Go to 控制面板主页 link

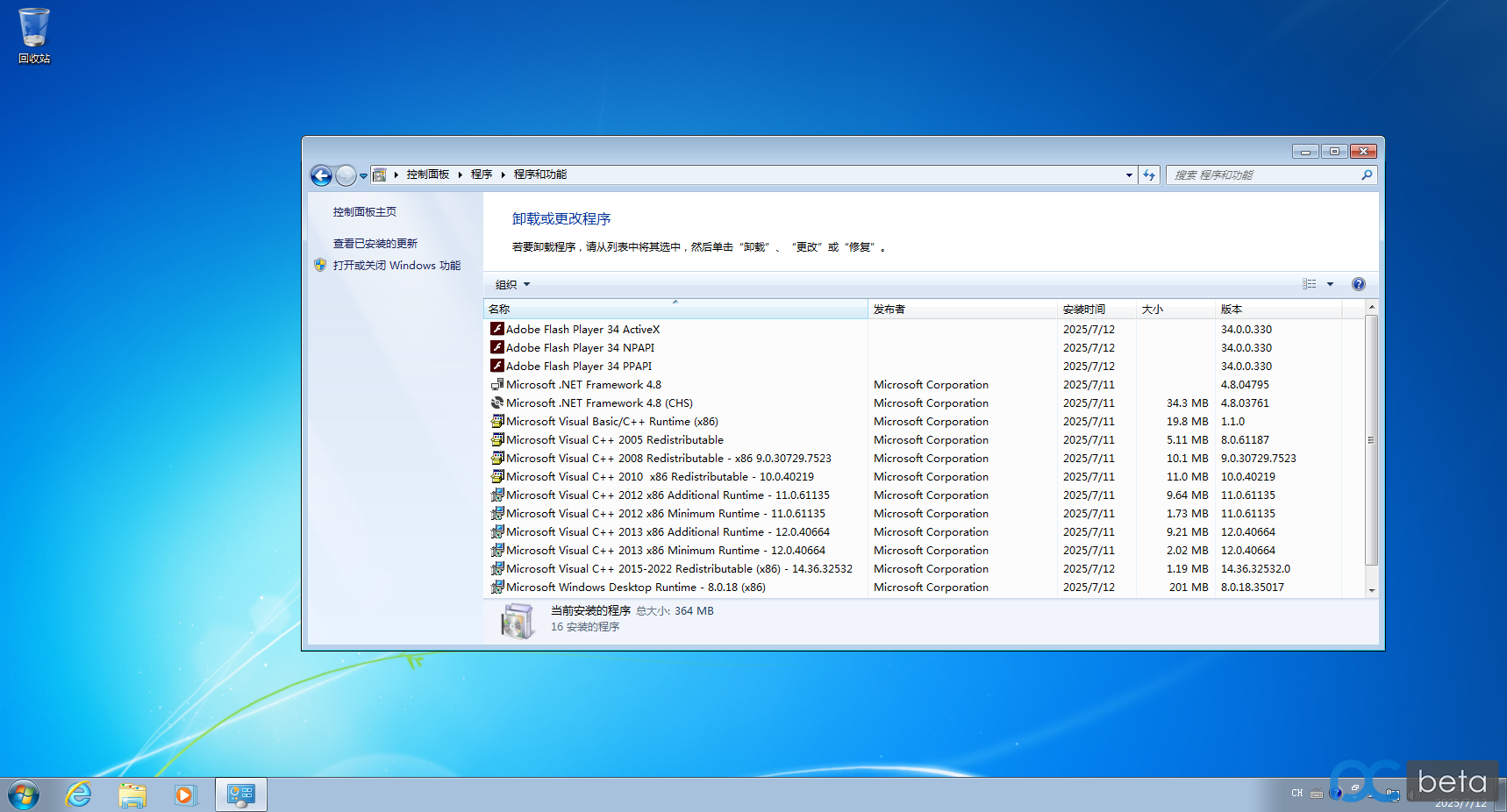coord(364,212)
